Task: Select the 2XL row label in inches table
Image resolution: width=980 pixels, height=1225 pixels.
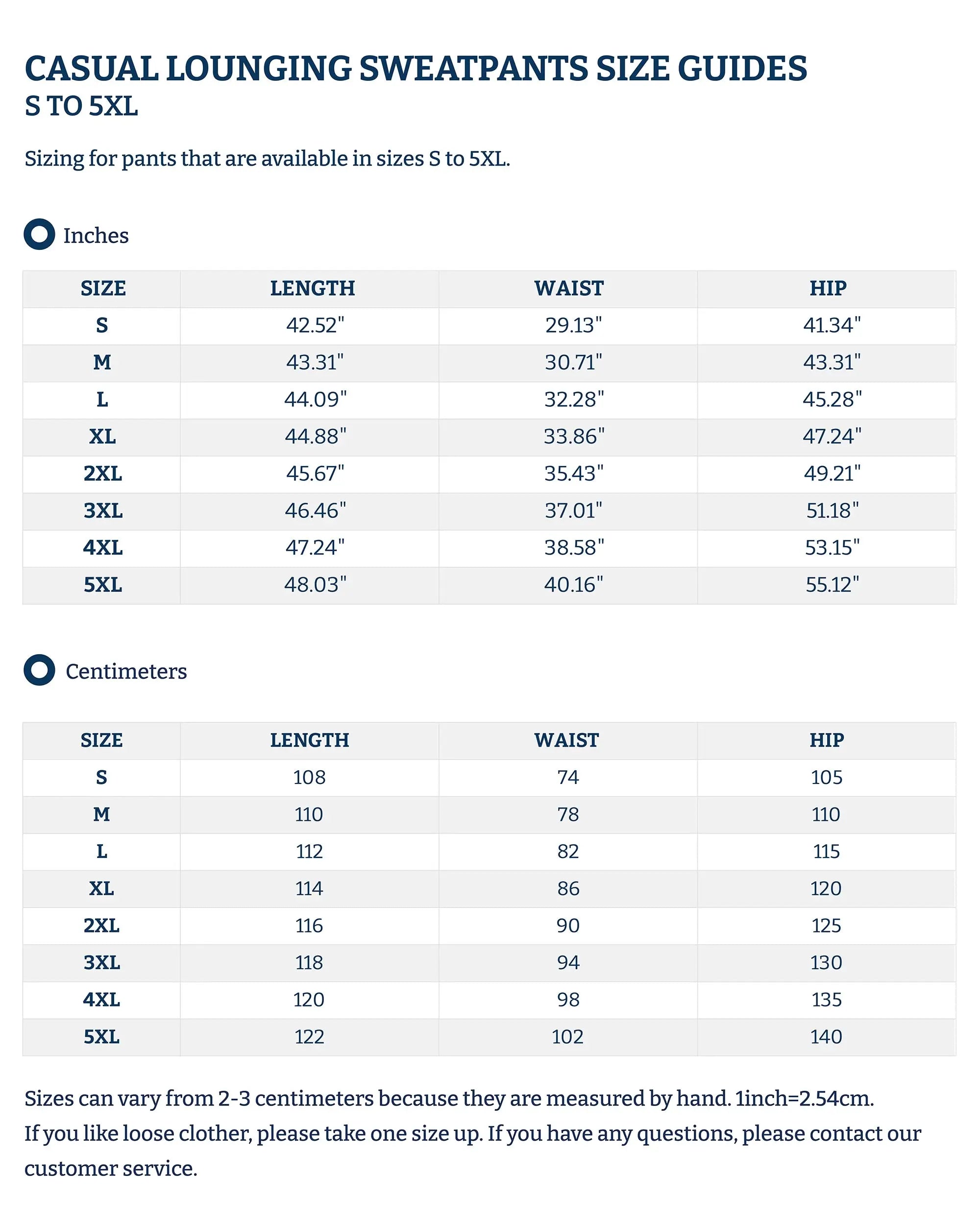Action: pos(102,473)
